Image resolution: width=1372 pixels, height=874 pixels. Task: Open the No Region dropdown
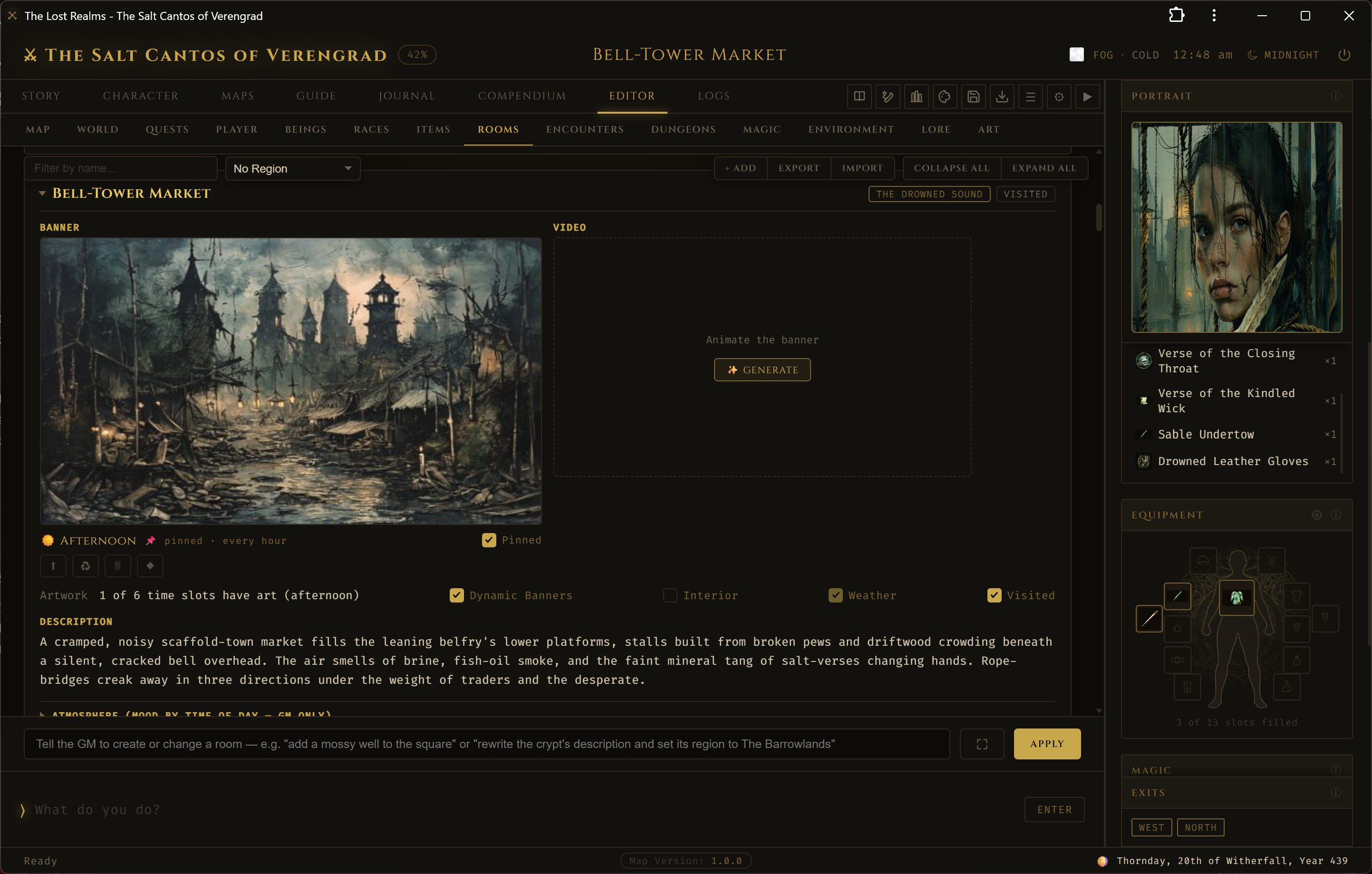coord(293,169)
